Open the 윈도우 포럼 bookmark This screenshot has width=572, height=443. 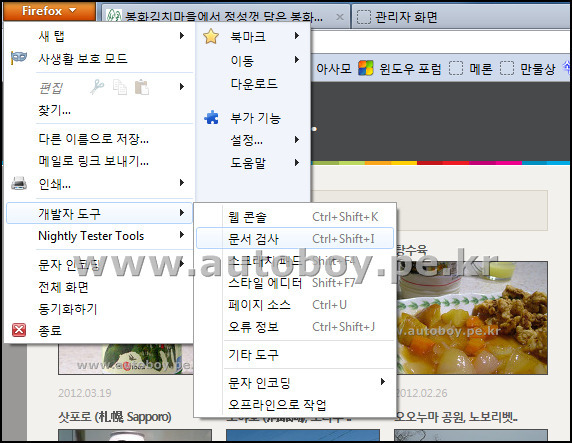click(x=410, y=69)
